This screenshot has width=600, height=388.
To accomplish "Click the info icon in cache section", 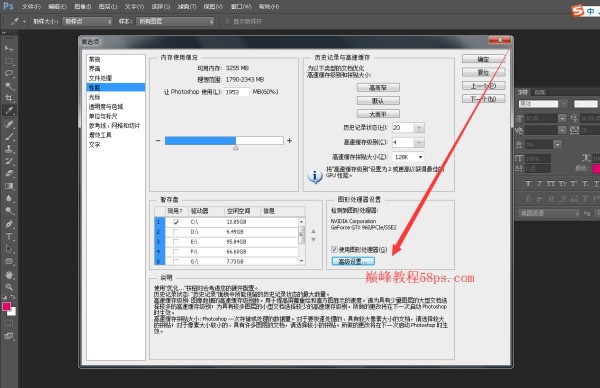I will point(315,176).
